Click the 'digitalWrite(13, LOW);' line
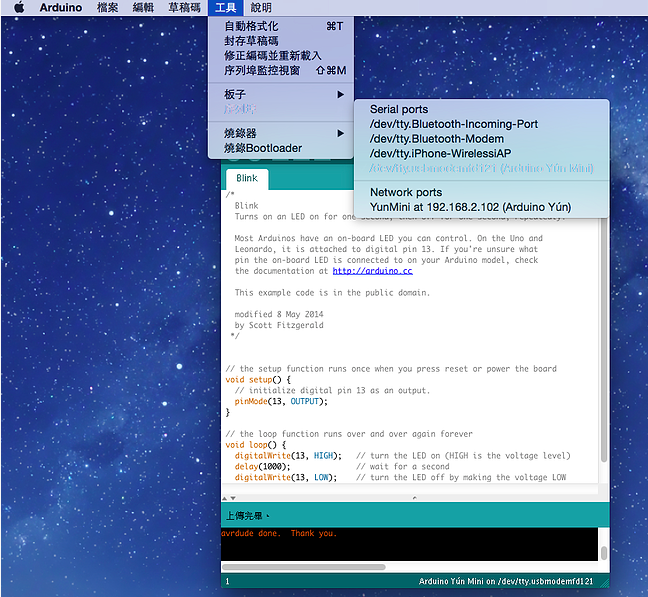648x597 pixels. (x=286, y=478)
